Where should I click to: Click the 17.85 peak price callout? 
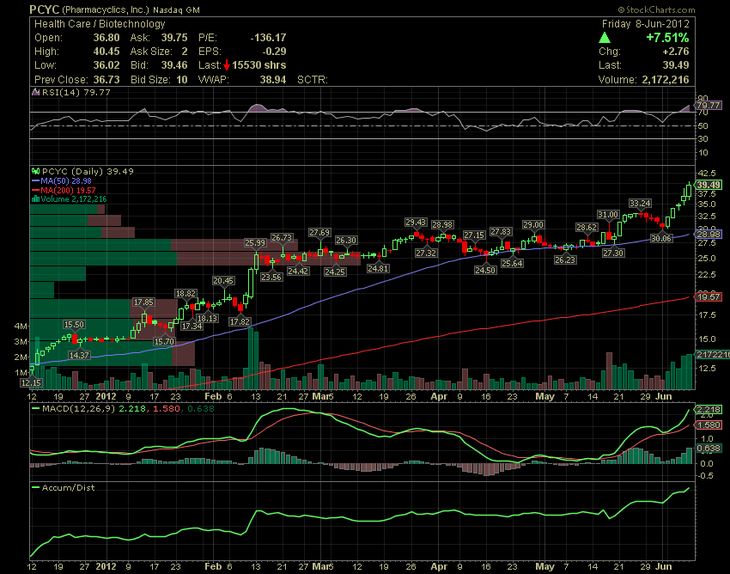click(143, 302)
